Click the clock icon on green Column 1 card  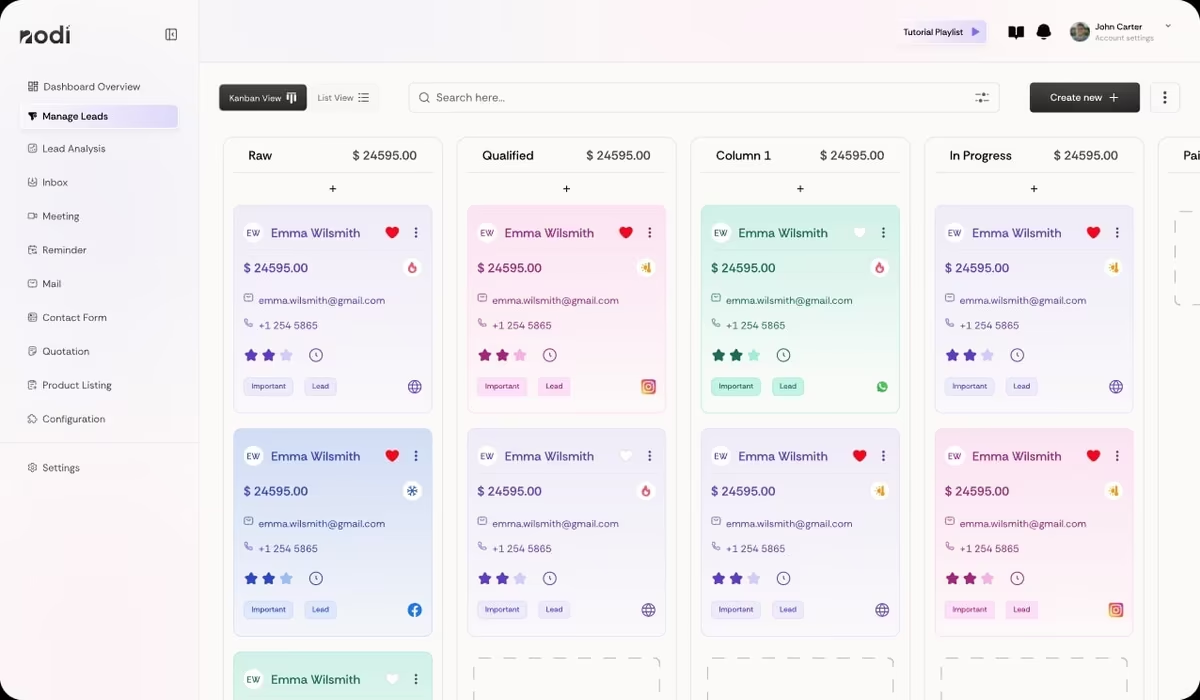[x=783, y=355]
